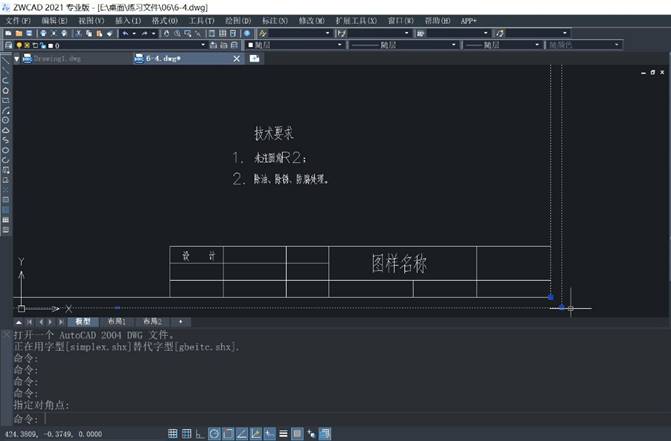671x441 pixels.
Task: Click the Undo arrow in the top toolbar
Action: point(123,33)
